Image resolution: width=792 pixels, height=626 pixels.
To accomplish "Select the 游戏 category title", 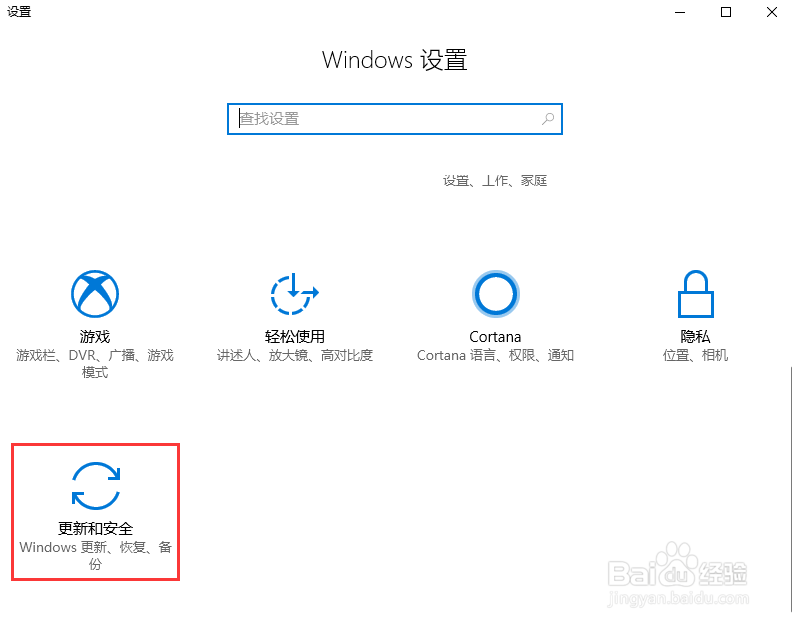I will pos(95,336).
